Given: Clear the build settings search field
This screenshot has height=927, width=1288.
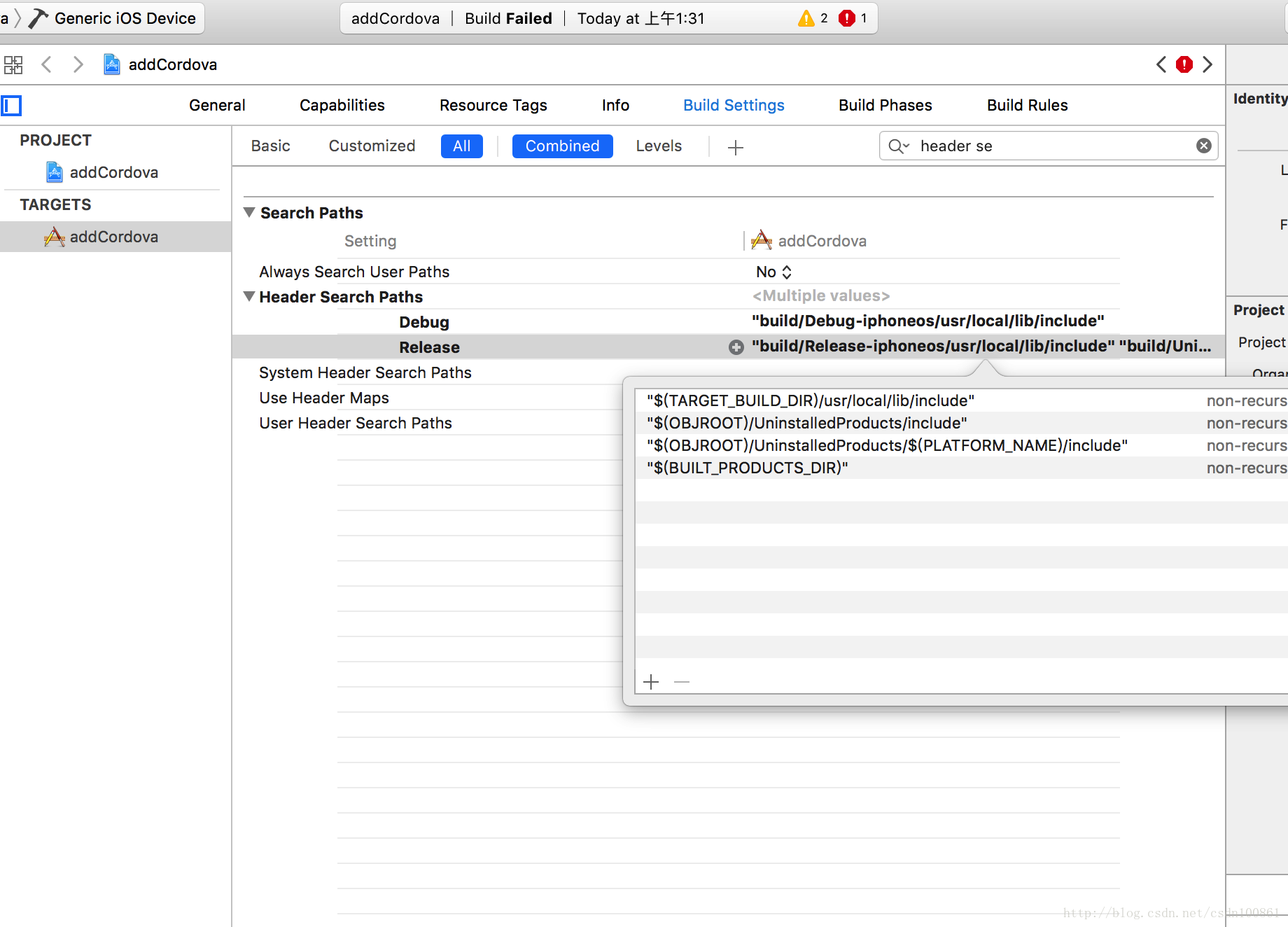Looking at the screenshot, I should tap(1204, 146).
